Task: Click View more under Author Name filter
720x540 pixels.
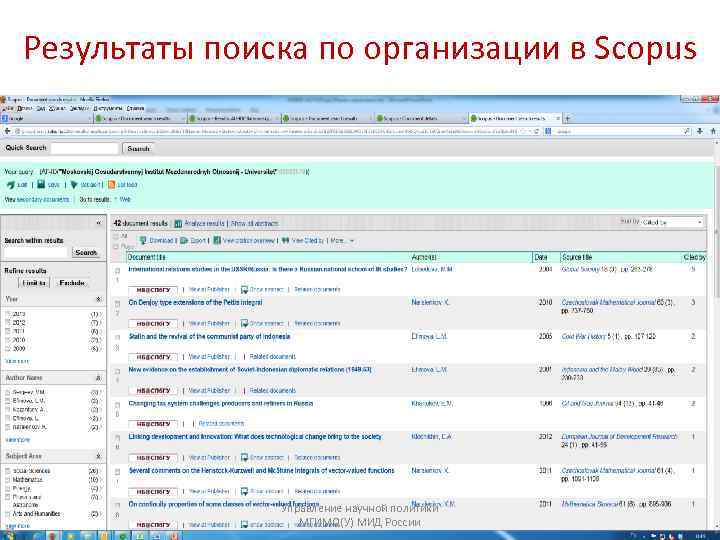Action: click(17, 440)
